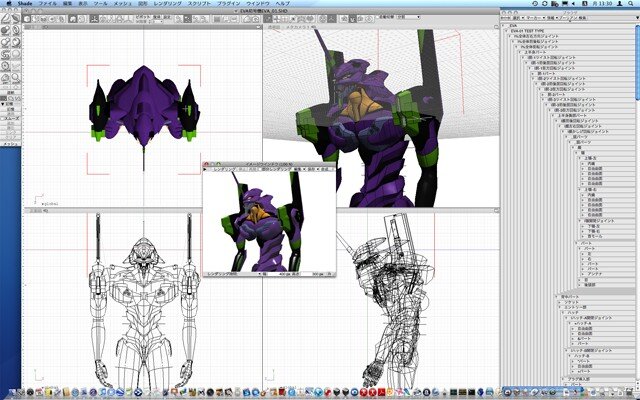The height and width of the screenshot is (400, 640).
Task: Select the magnifier zoom tool in toolbox
Action: [x=16, y=78]
